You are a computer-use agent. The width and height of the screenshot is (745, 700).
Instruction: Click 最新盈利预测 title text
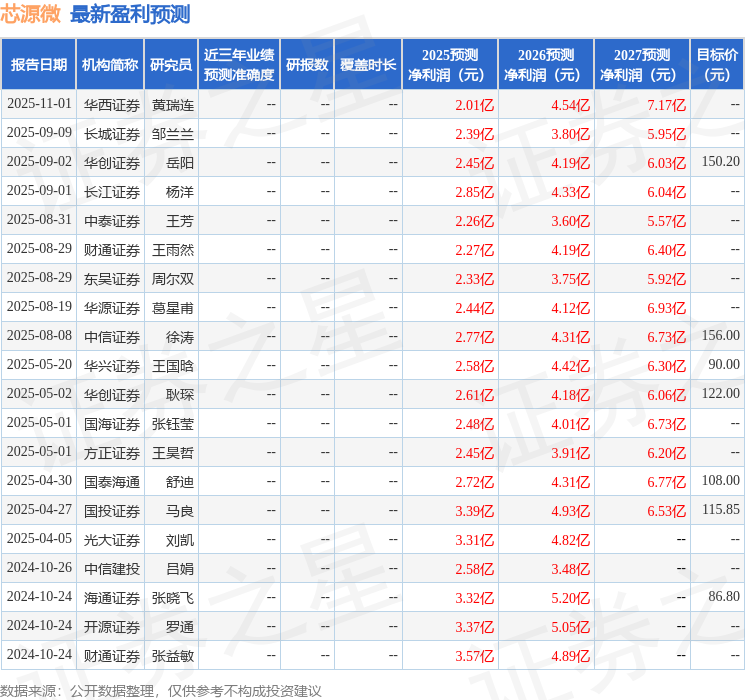130,14
